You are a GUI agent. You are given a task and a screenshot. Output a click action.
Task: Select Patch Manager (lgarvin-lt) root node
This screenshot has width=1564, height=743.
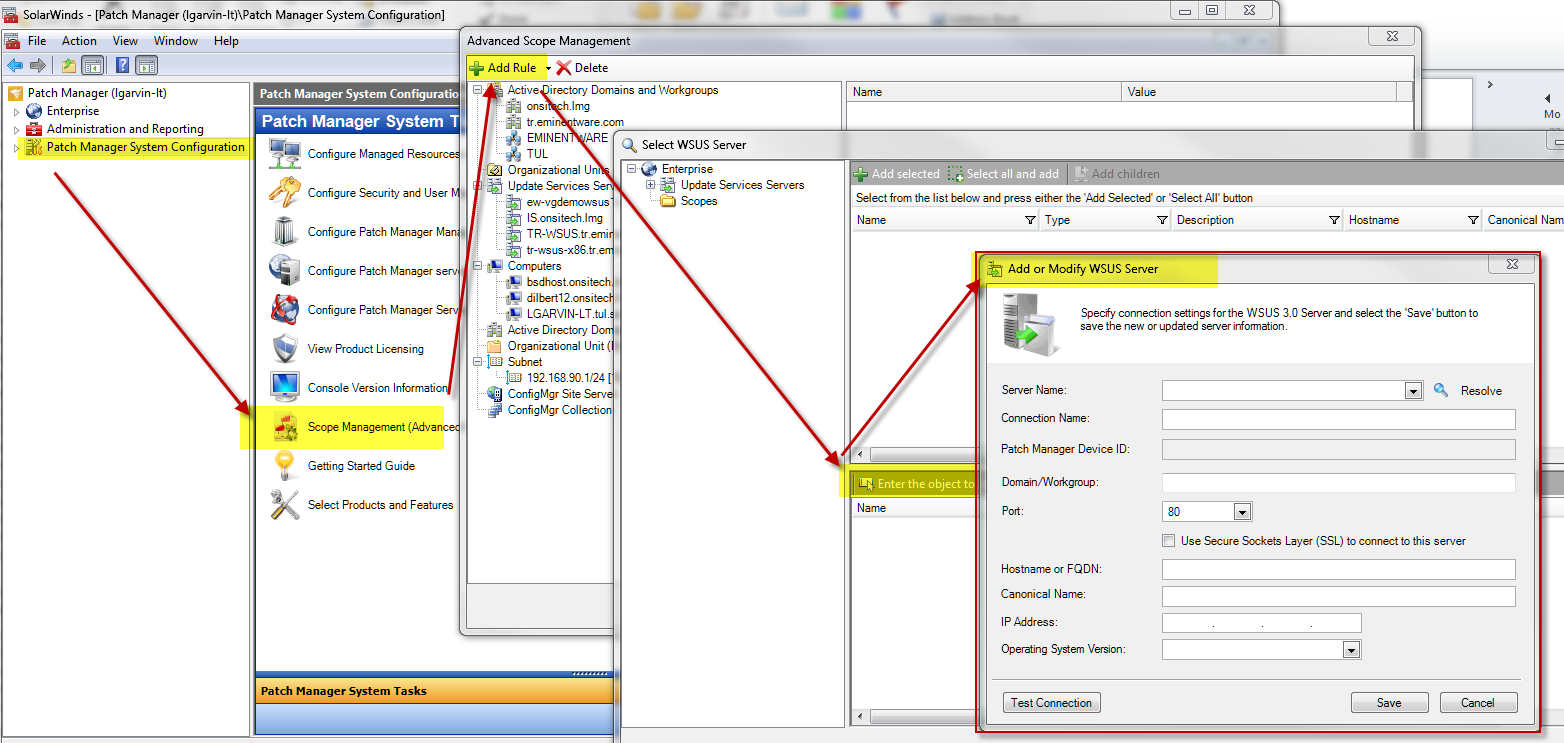[x=86, y=93]
